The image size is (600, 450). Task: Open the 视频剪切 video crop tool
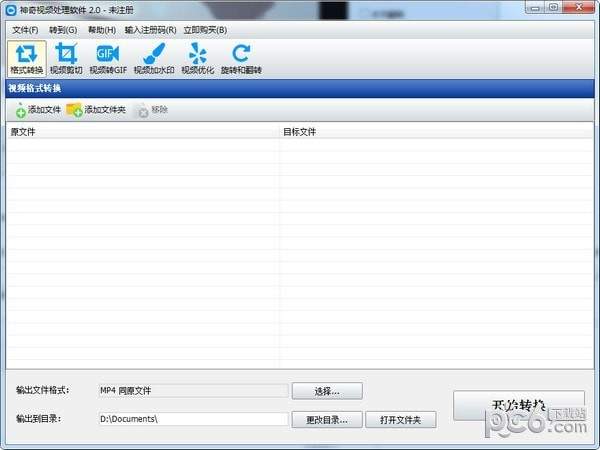[67, 59]
